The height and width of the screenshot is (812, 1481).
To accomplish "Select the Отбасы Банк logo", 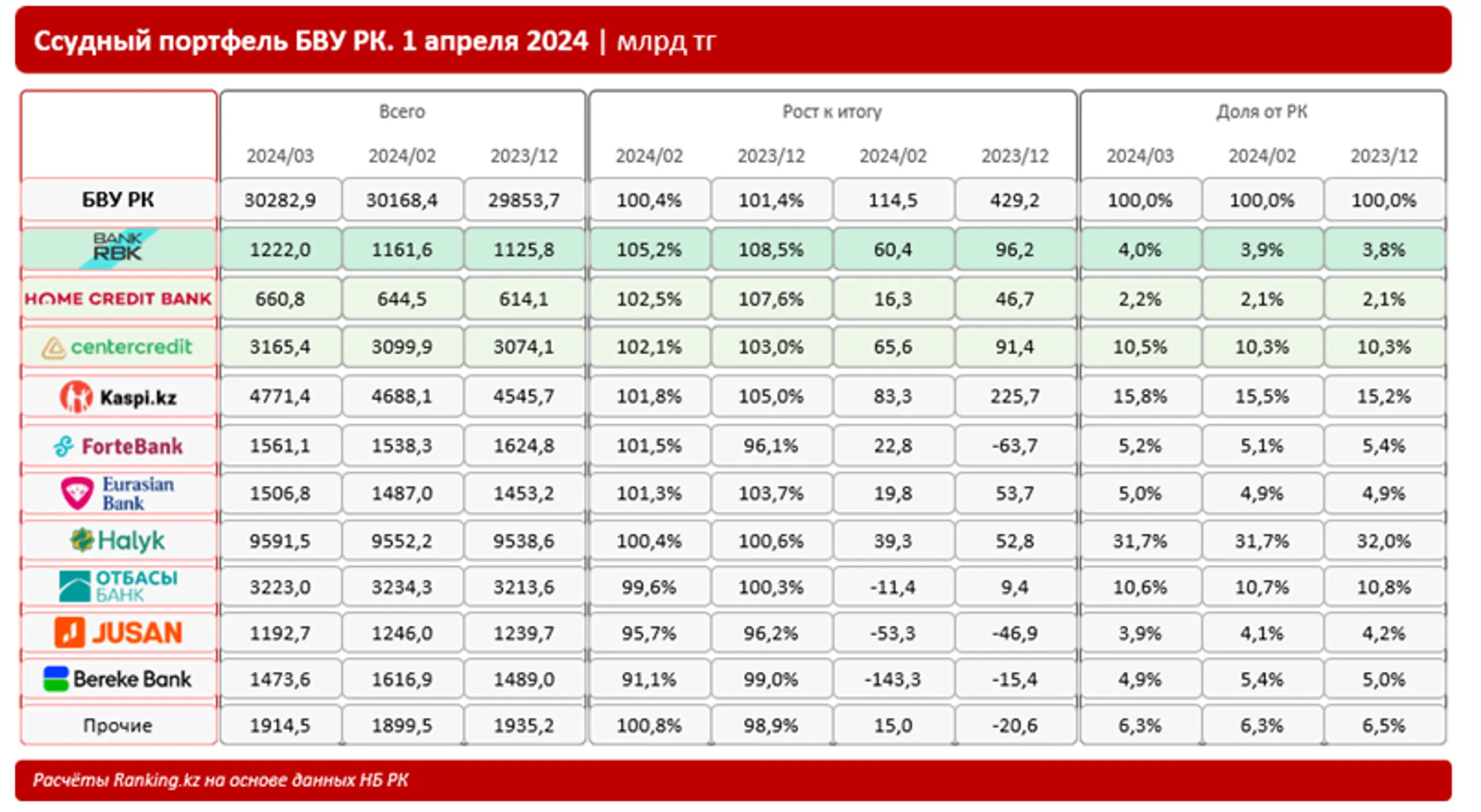I will pos(119,587).
